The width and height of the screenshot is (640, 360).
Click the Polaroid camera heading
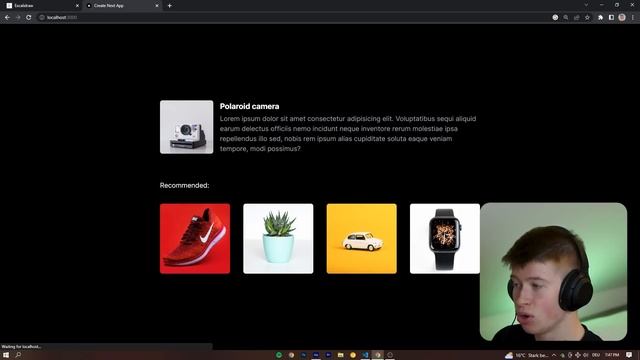(249, 106)
